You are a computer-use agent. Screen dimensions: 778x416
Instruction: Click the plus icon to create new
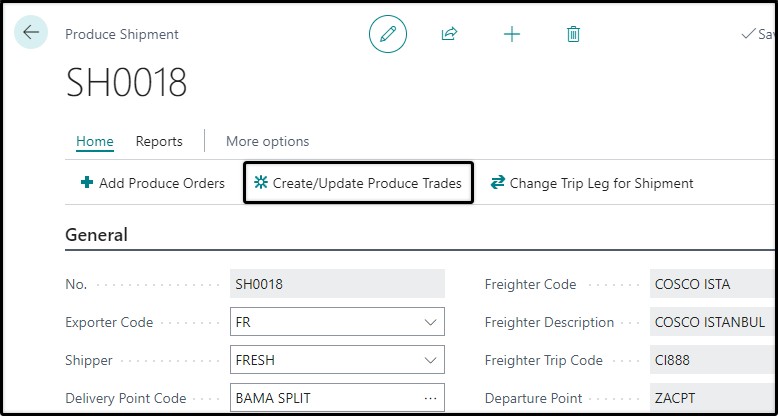point(512,34)
